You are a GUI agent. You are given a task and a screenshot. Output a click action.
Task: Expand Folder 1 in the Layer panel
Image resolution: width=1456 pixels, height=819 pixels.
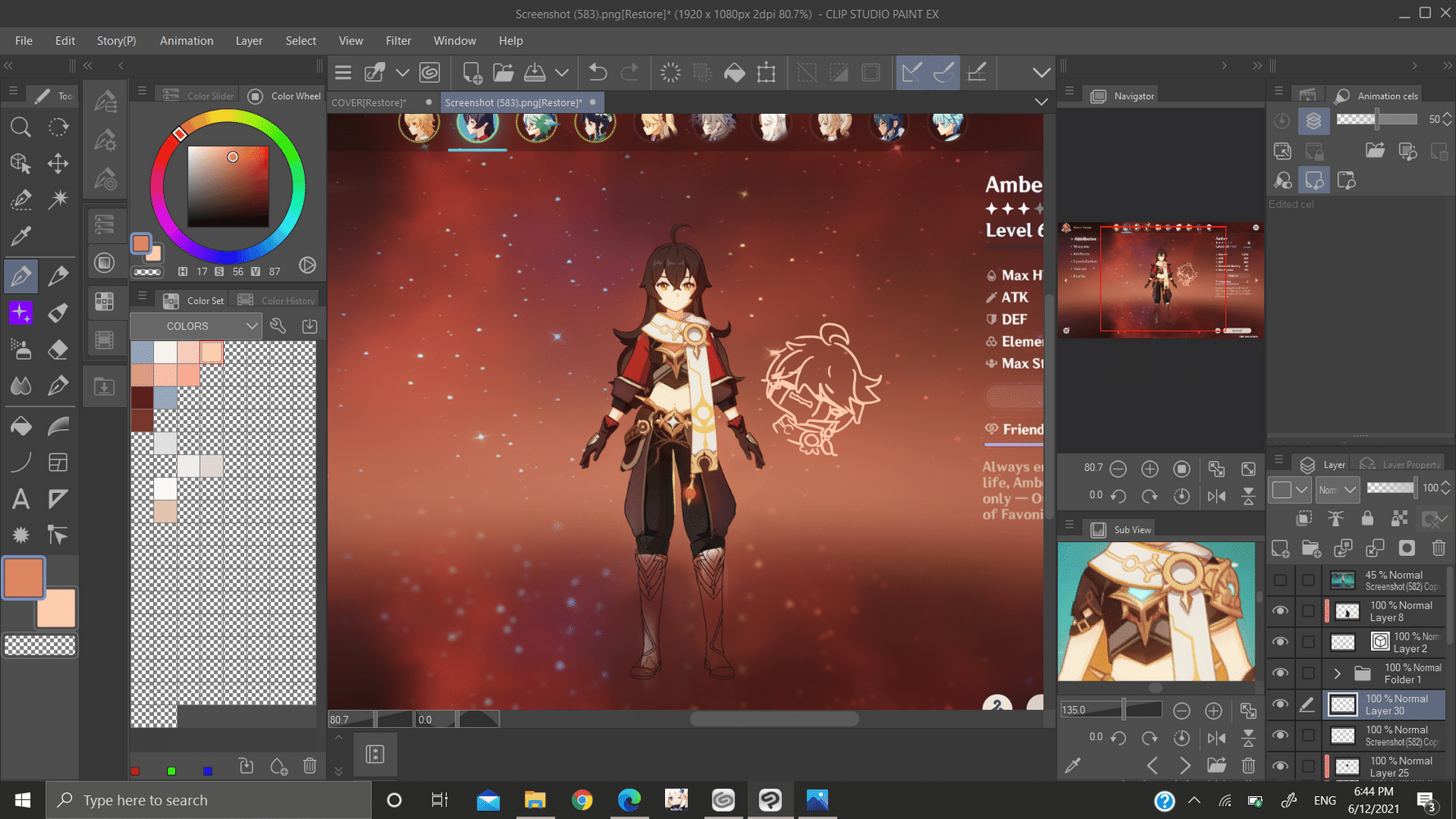[x=1336, y=673]
